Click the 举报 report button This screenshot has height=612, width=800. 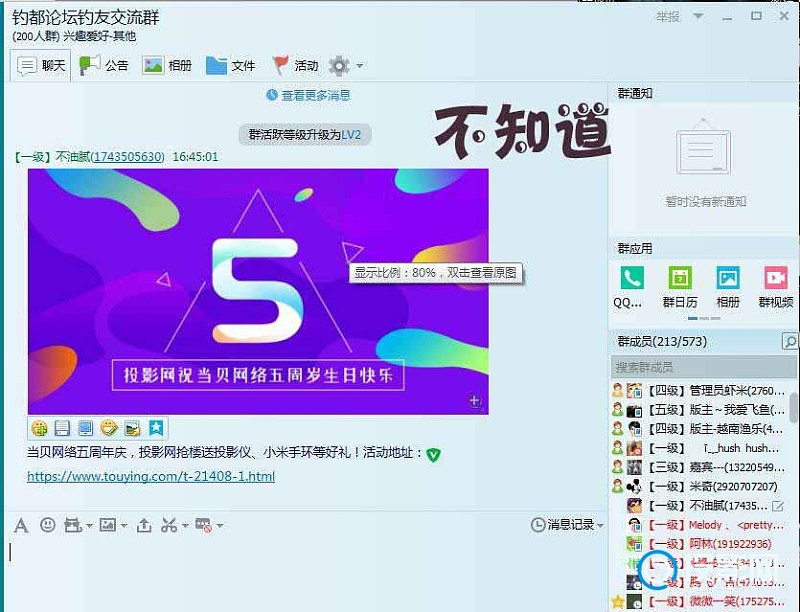(667, 16)
